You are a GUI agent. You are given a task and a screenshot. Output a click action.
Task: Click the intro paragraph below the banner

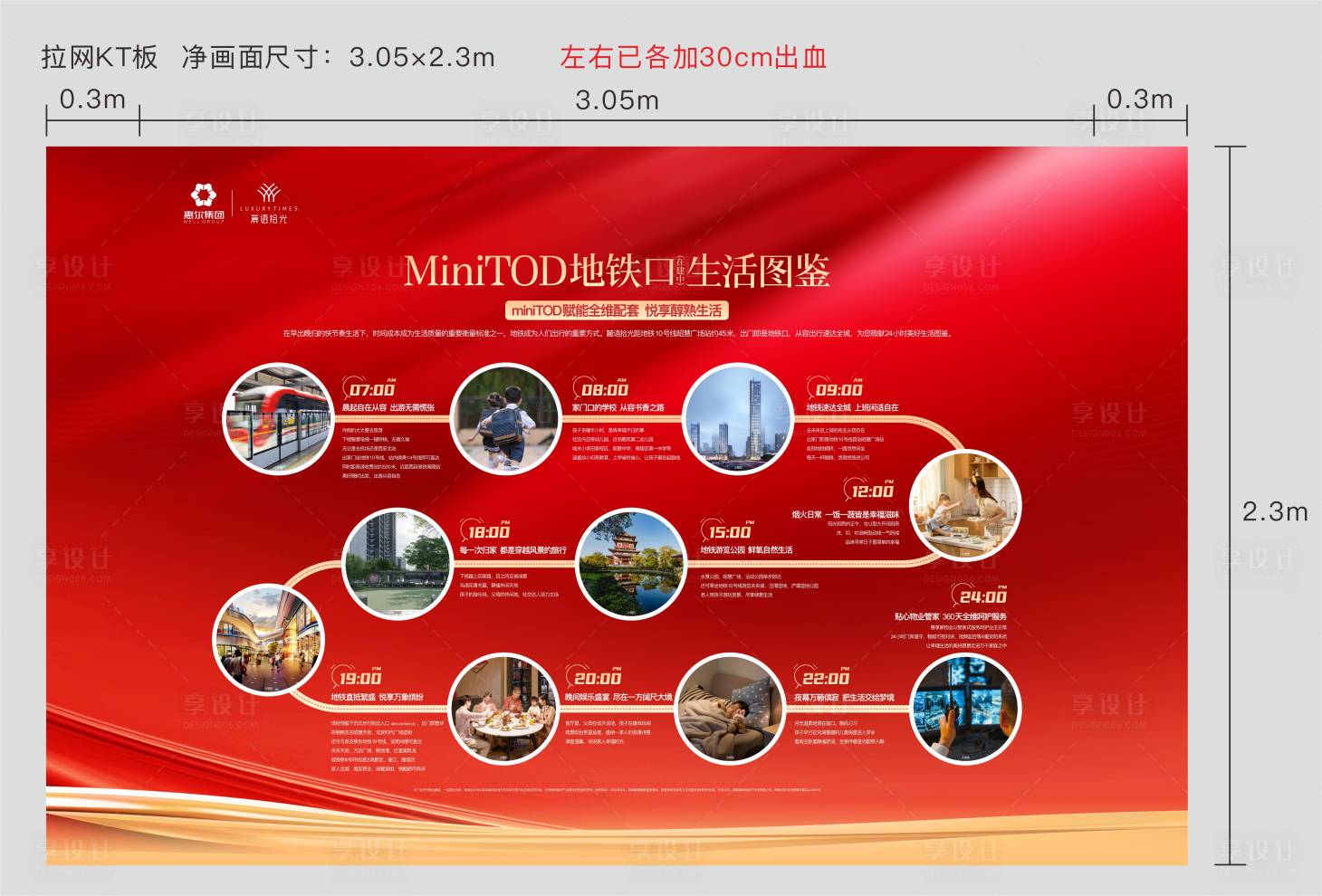point(617,334)
